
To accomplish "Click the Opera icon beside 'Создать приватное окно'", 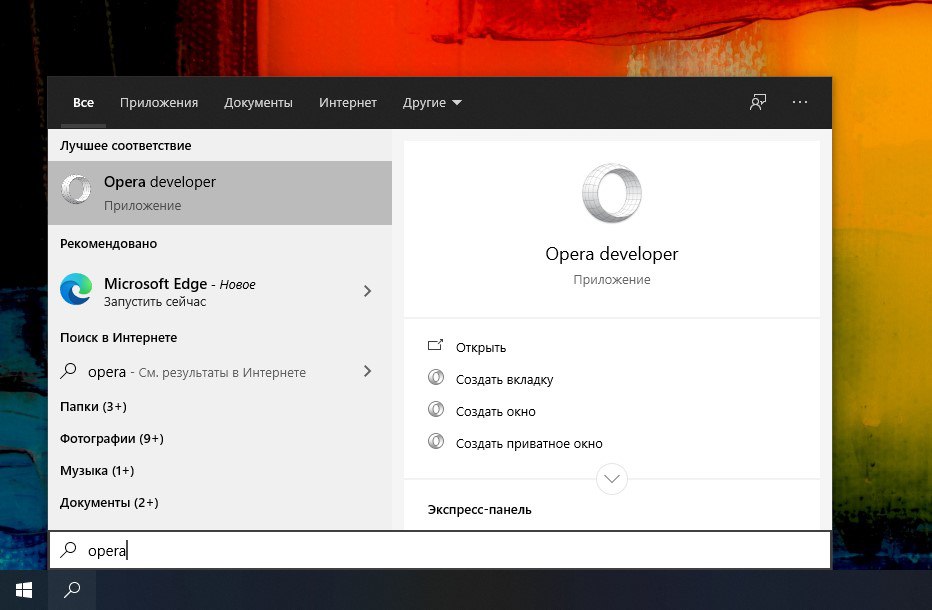I will point(436,442).
